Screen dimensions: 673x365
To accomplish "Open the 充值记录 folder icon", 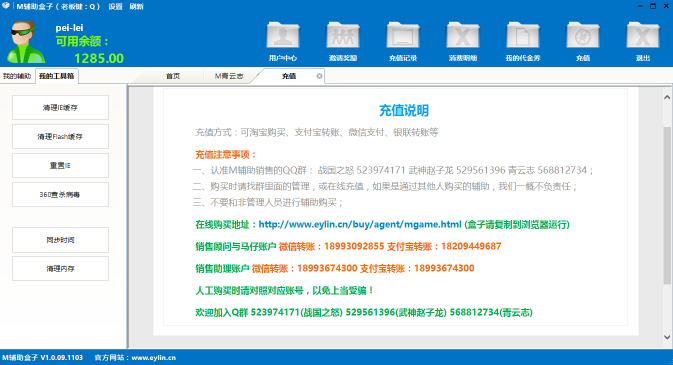I will tap(403, 35).
